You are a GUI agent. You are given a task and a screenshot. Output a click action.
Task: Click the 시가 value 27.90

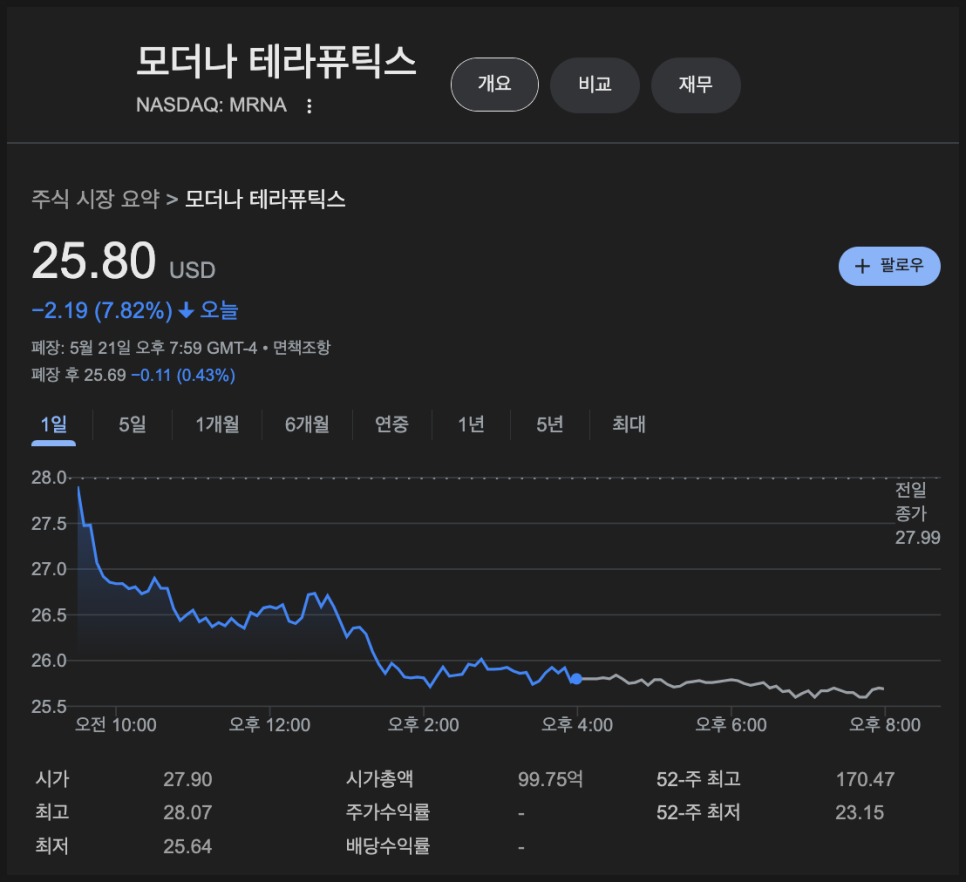coord(187,779)
